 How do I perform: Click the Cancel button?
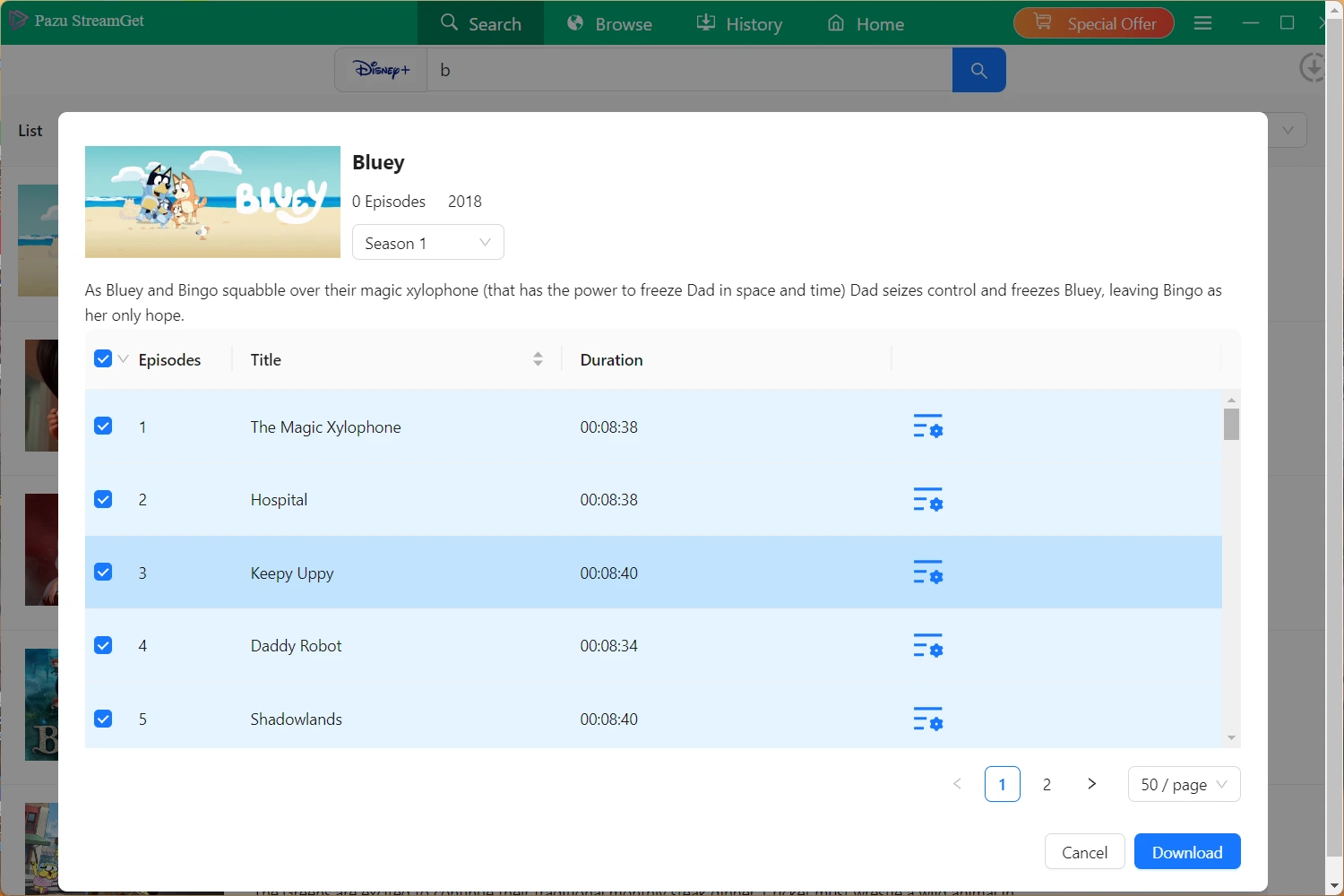pos(1084,852)
